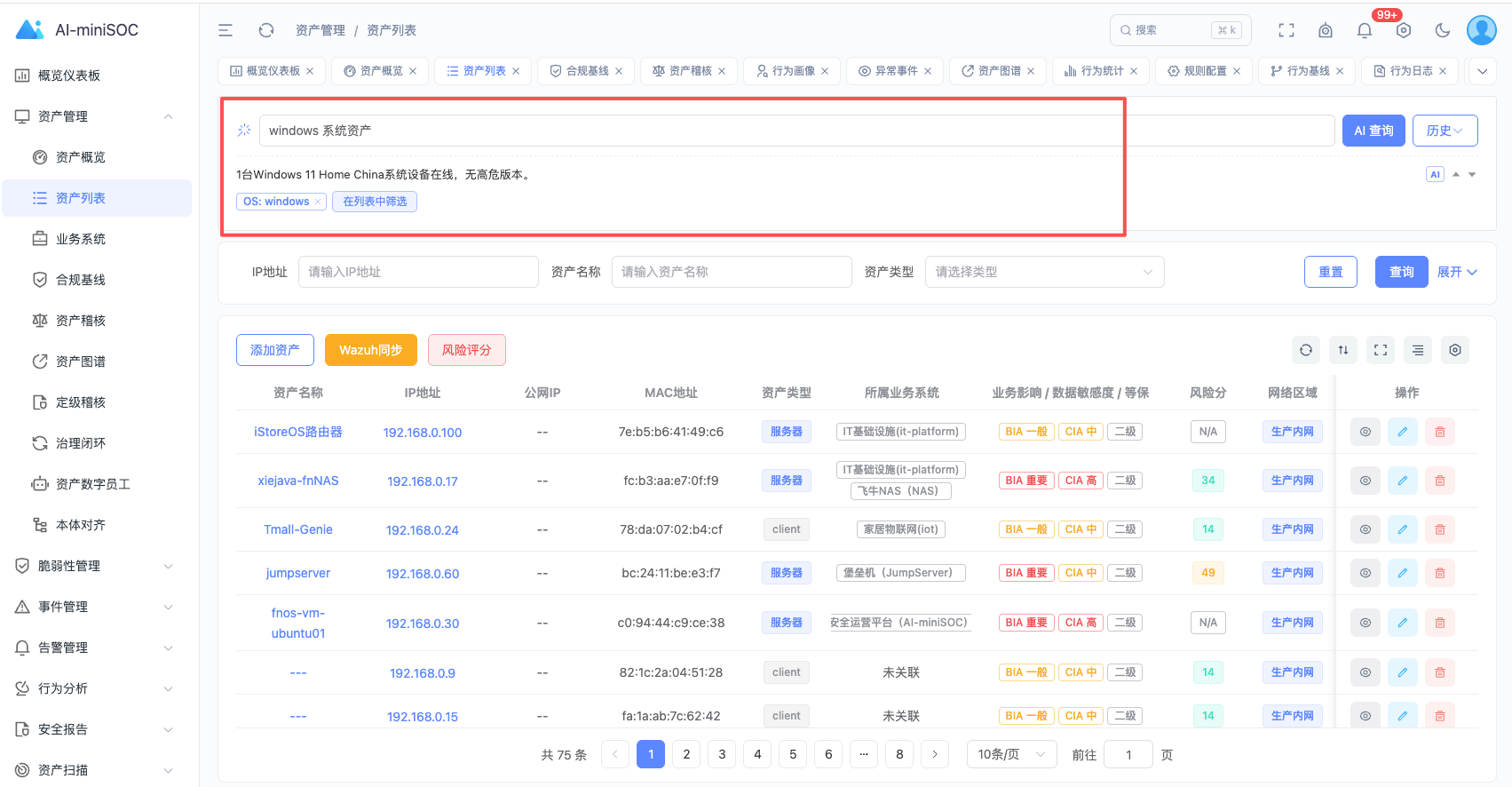Remove the OS: windows filter tag

(x=318, y=202)
